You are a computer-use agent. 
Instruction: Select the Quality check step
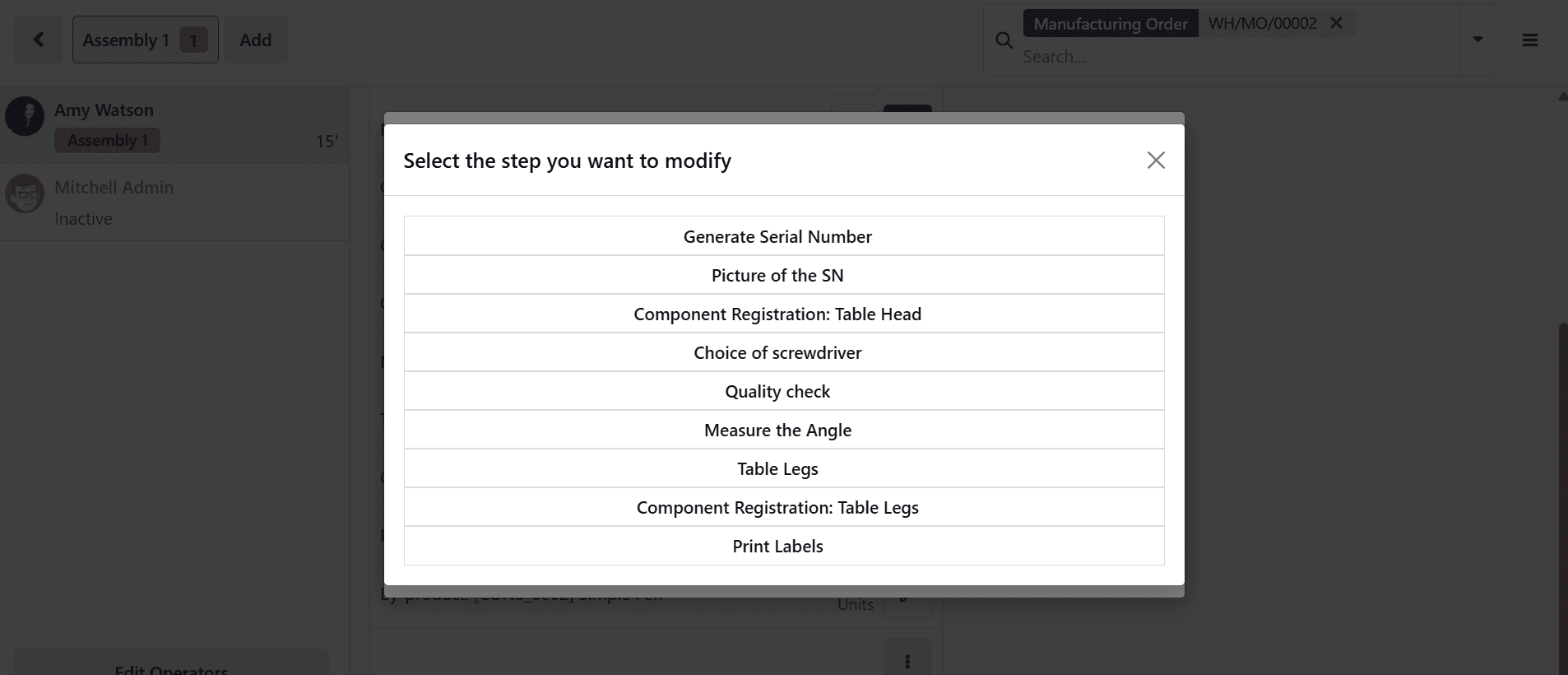coord(777,391)
